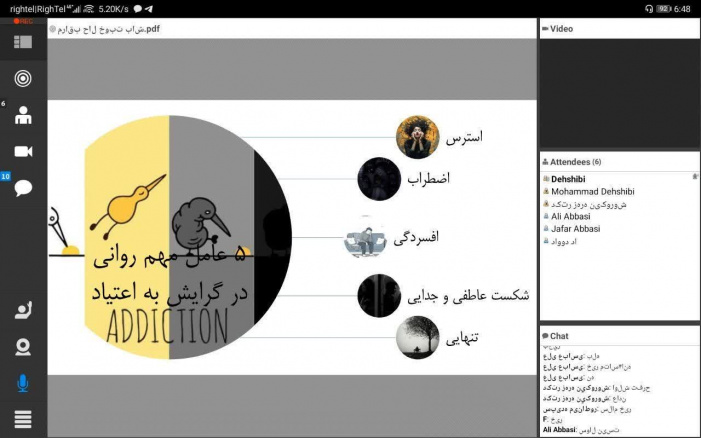Click the chat message from F
This screenshot has width=701, height=438.
click(553, 419)
